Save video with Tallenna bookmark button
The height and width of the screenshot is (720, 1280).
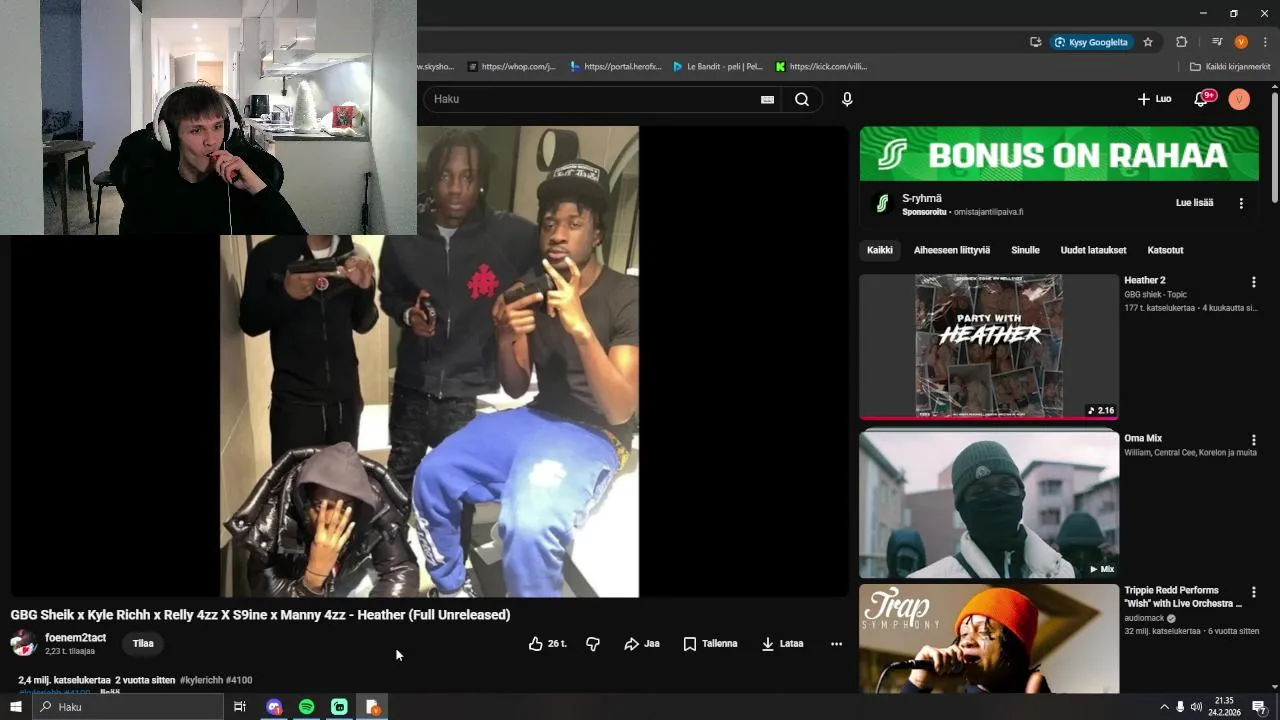point(710,644)
